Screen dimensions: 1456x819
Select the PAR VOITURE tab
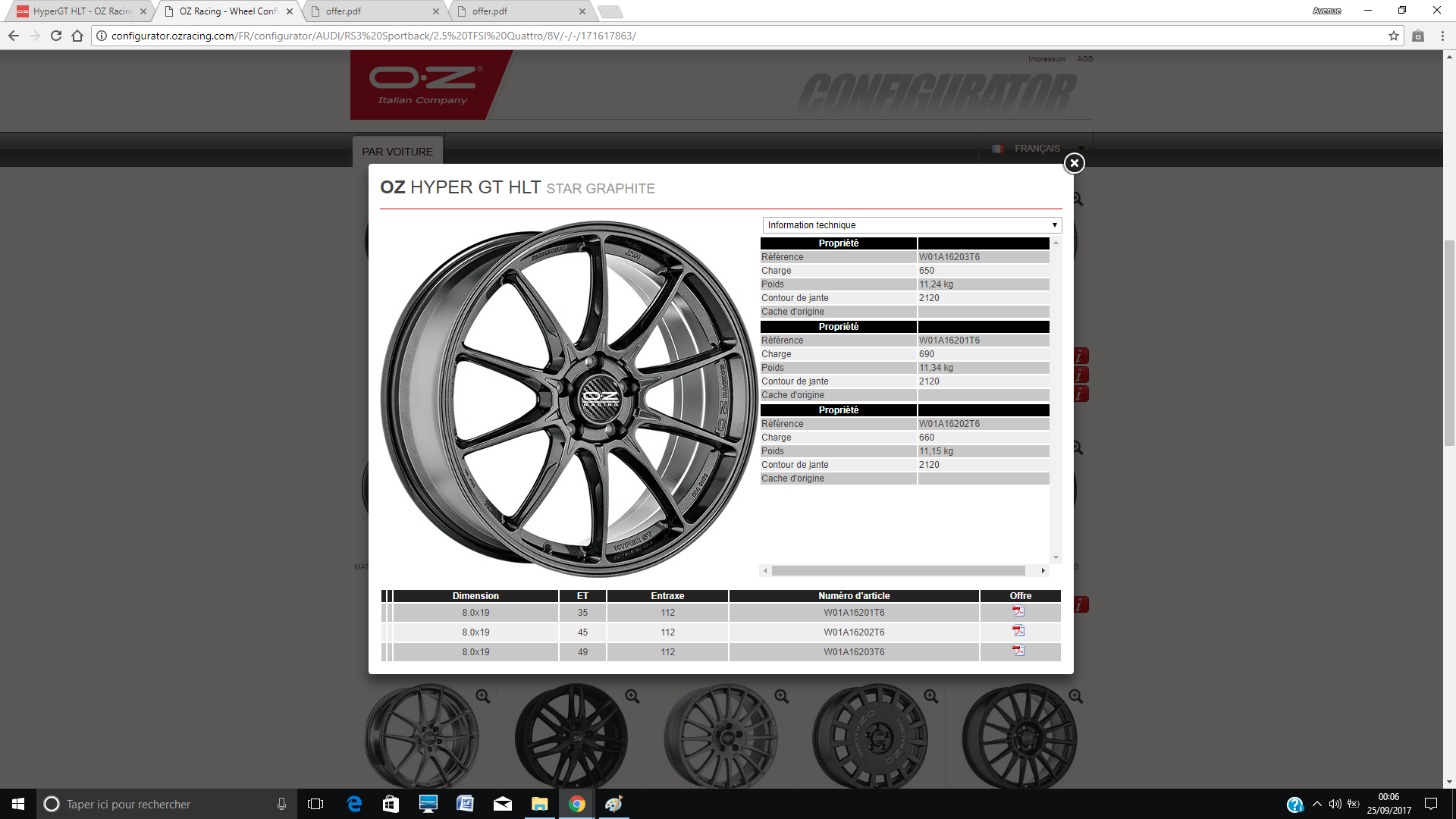click(x=397, y=152)
